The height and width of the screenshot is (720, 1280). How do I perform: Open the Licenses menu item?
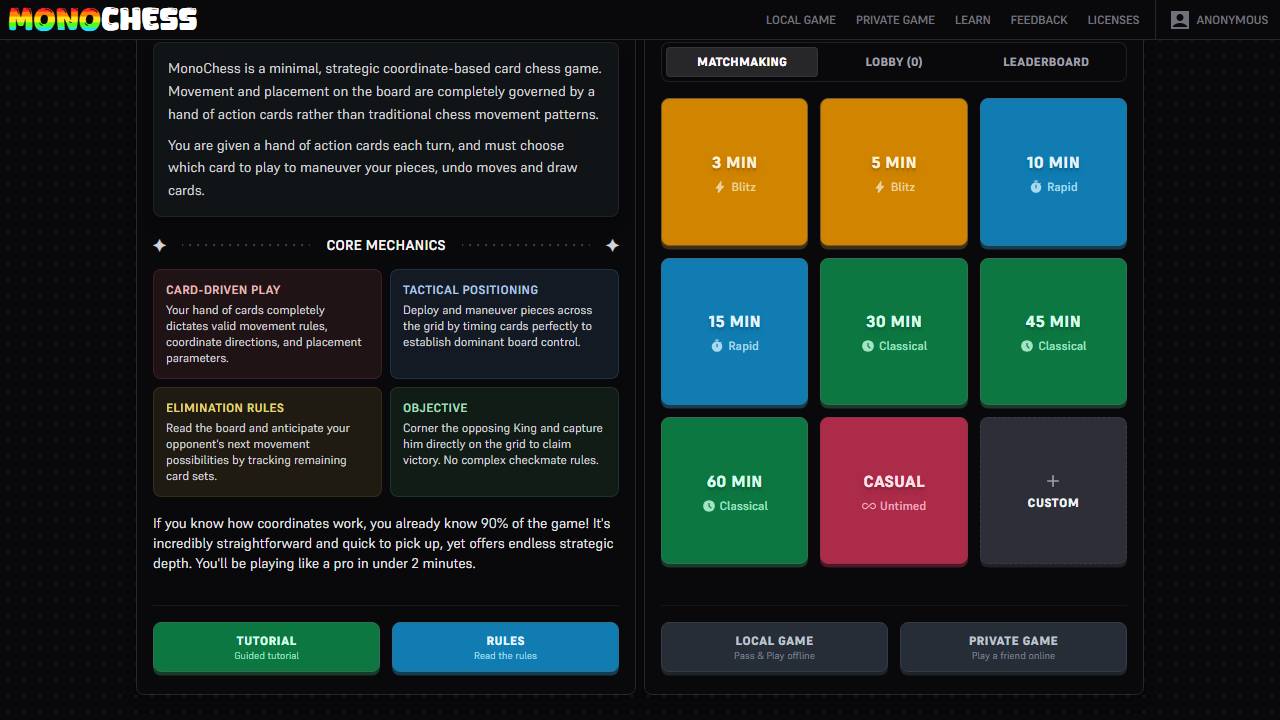(x=1113, y=20)
